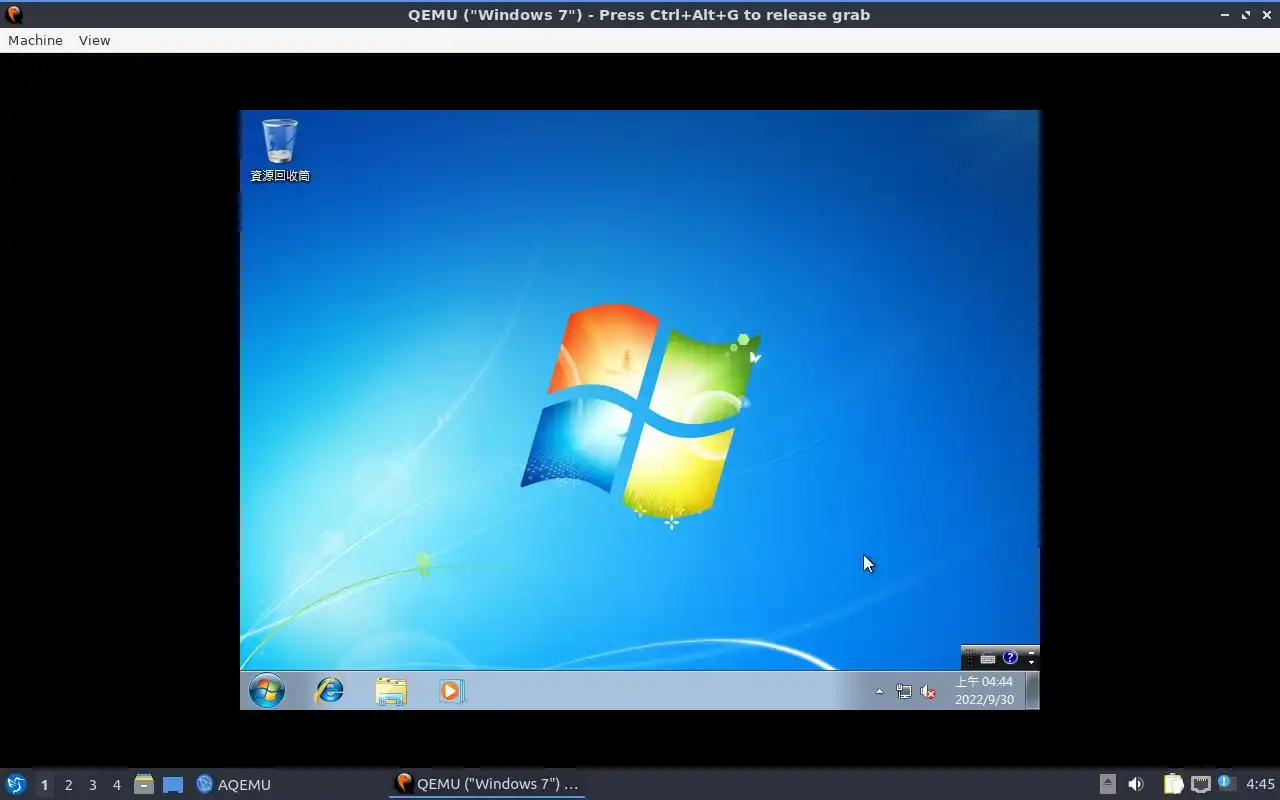The height and width of the screenshot is (800, 1280).
Task: Open the clipboard manager tray icon
Action: click(x=1173, y=784)
